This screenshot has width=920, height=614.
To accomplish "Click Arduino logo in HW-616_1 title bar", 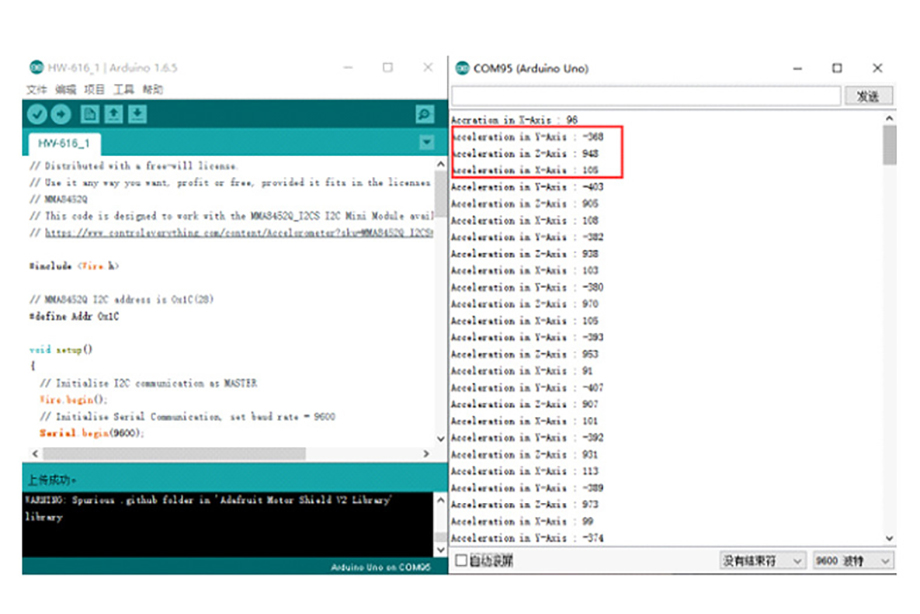I will 36,67.
